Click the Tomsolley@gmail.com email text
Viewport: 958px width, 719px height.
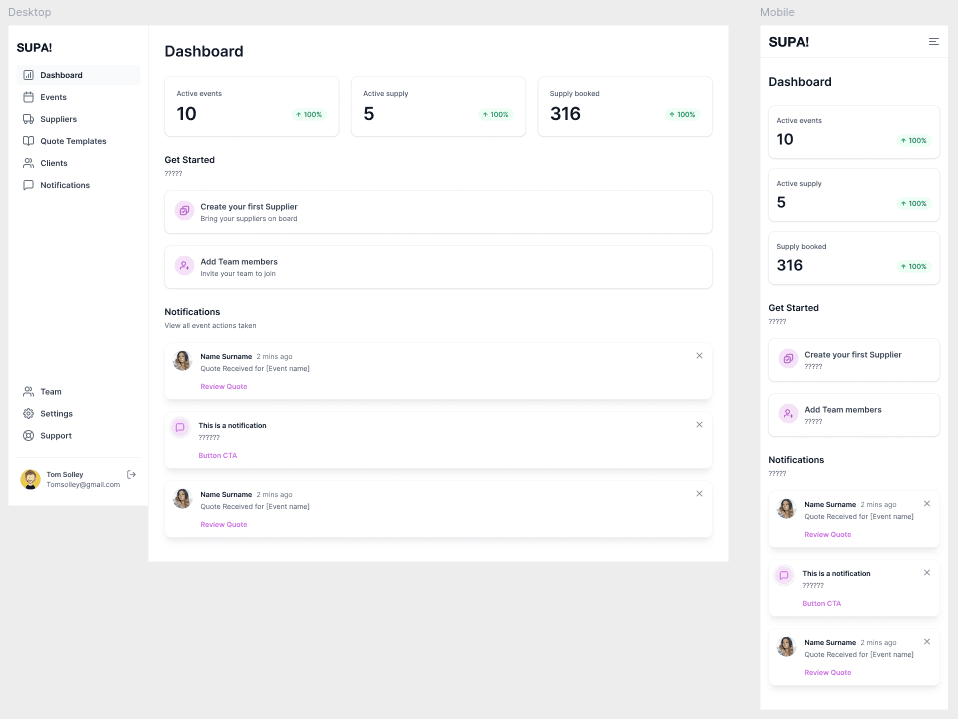click(x=83, y=484)
